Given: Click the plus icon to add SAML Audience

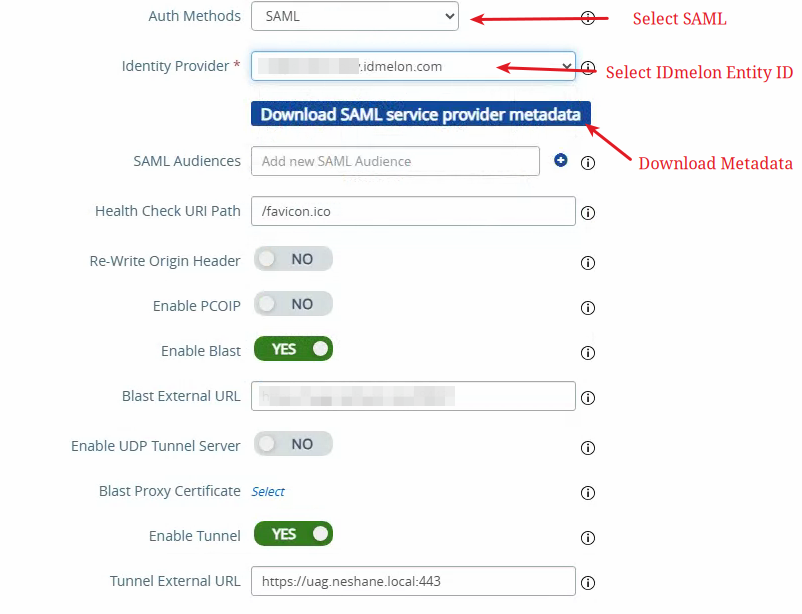Looking at the screenshot, I should (561, 161).
